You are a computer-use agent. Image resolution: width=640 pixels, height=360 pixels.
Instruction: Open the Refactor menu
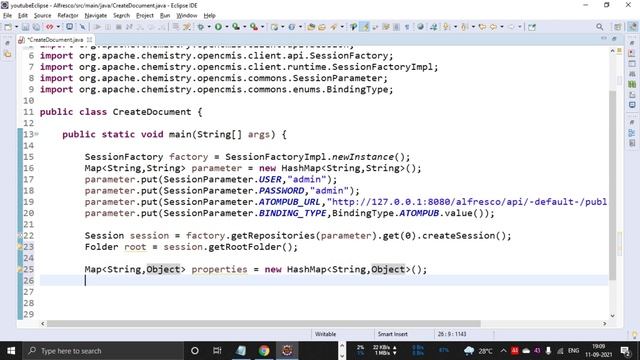68,16
